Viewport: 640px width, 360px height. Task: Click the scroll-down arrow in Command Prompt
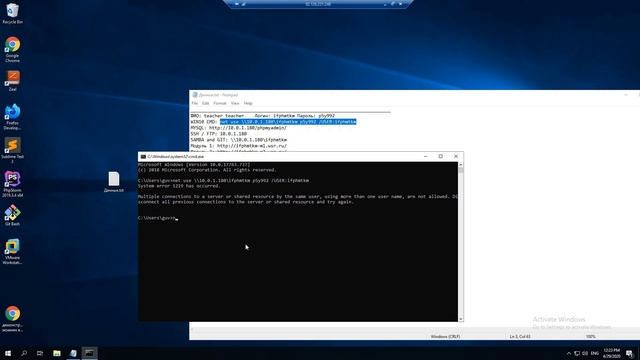[x=461, y=319]
